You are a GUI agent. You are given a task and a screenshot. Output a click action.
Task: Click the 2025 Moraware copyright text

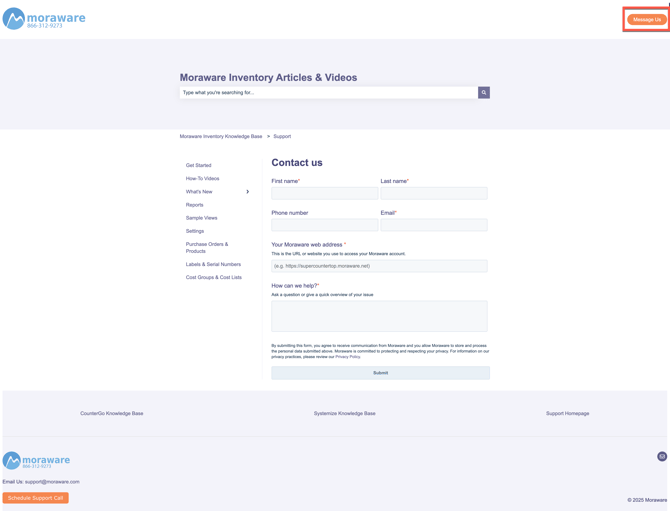tap(647, 499)
